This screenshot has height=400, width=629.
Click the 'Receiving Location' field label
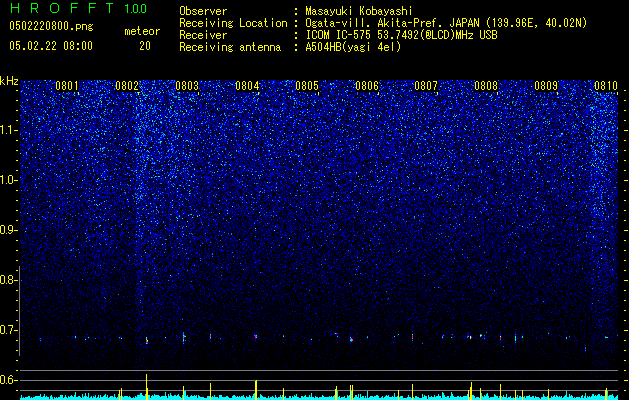tap(233, 23)
